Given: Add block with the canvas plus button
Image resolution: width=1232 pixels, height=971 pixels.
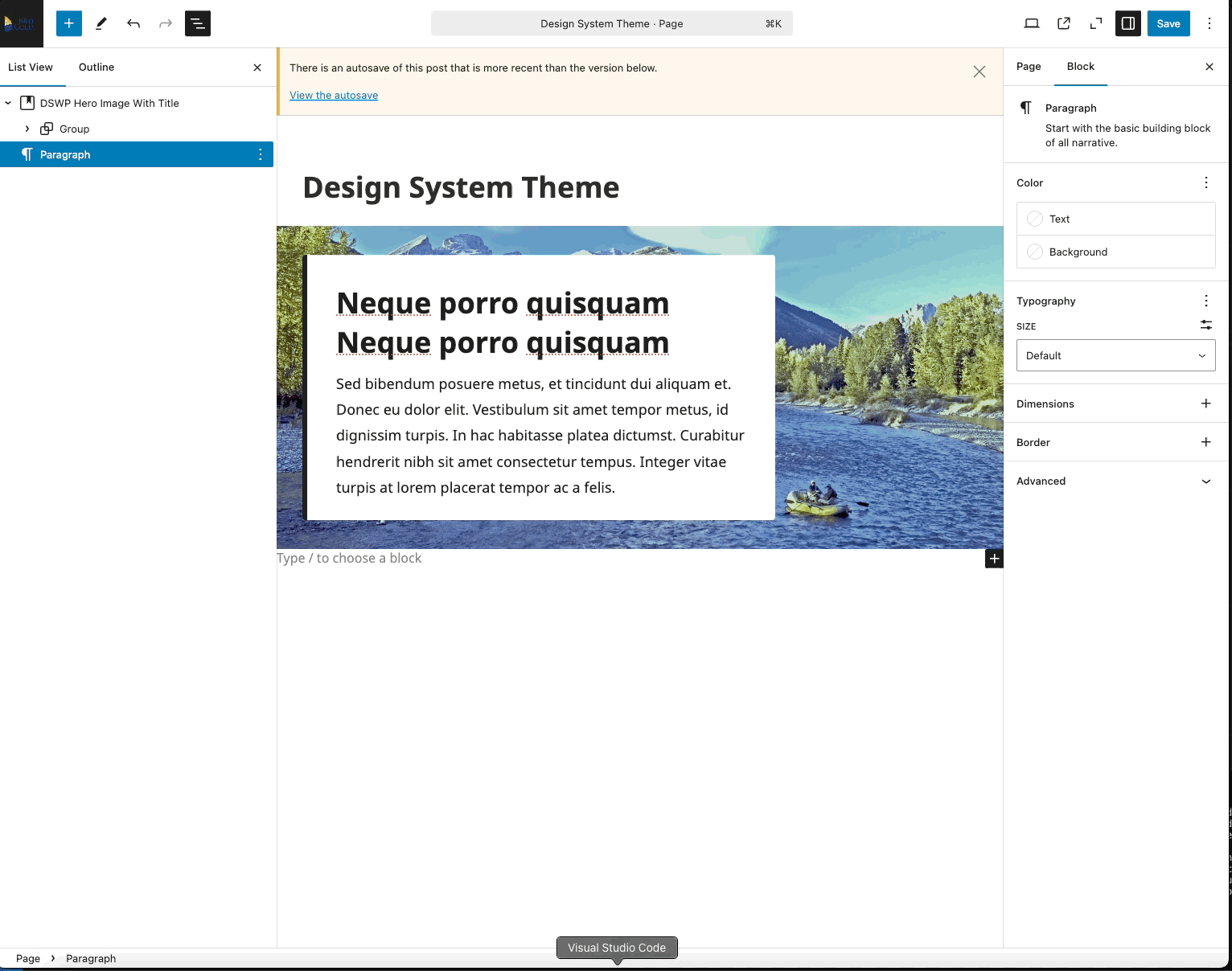Looking at the screenshot, I should (x=994, y=559).
